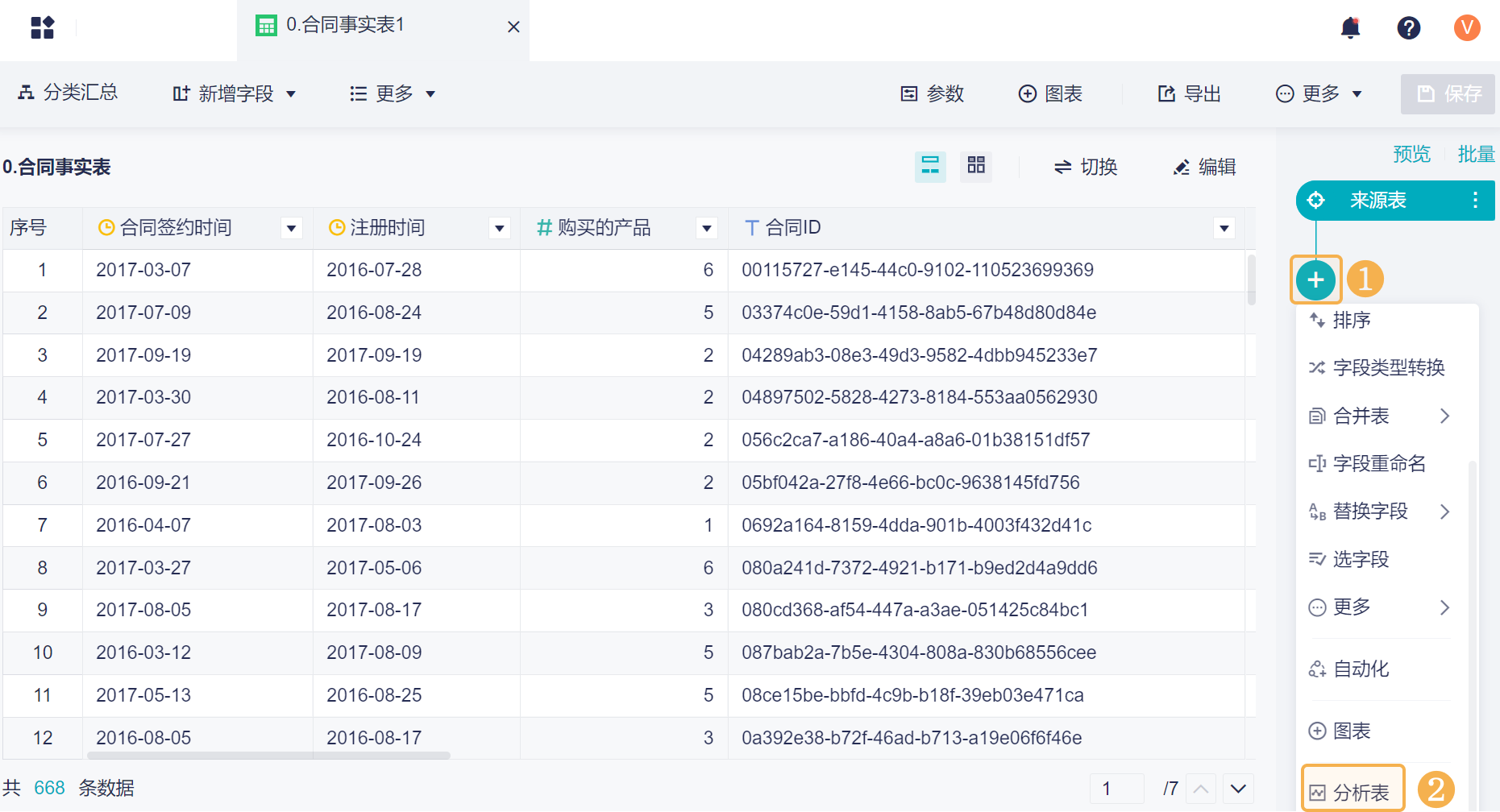Viewport: 1500px width, 812px height.
Task: Expand the right toolbar 更多 dropdown
Action: coord(1319,94)
